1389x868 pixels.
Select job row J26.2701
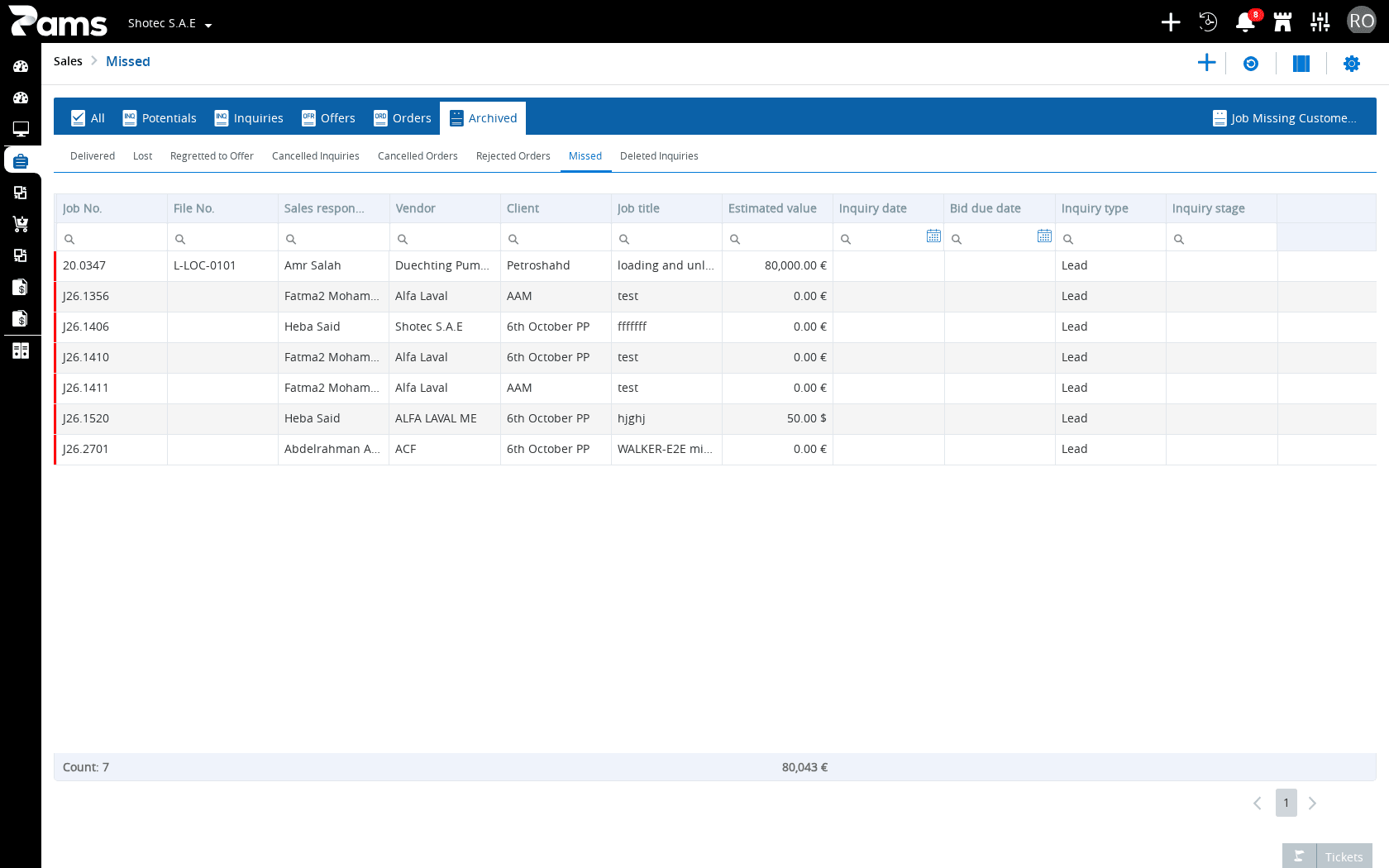pos(715,449)
